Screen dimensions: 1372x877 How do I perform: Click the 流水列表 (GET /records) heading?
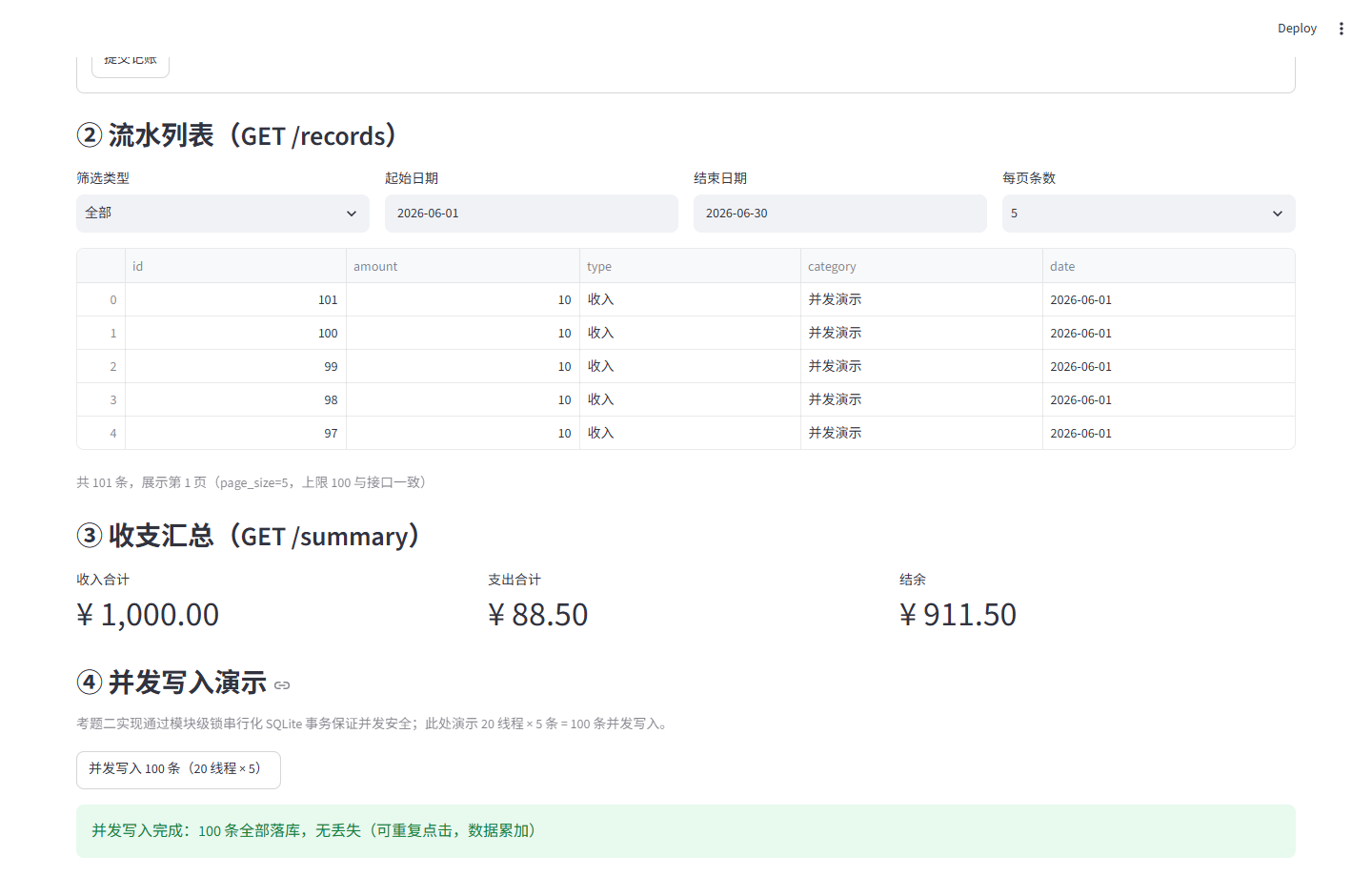tap(237, 135)
